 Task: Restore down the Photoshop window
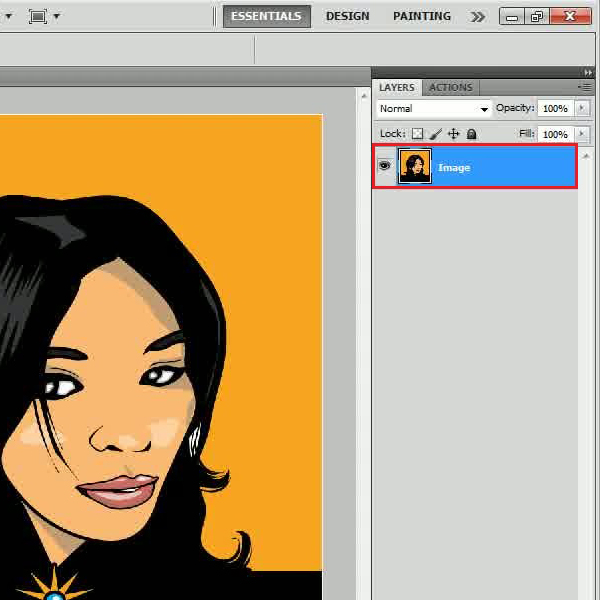537,16
